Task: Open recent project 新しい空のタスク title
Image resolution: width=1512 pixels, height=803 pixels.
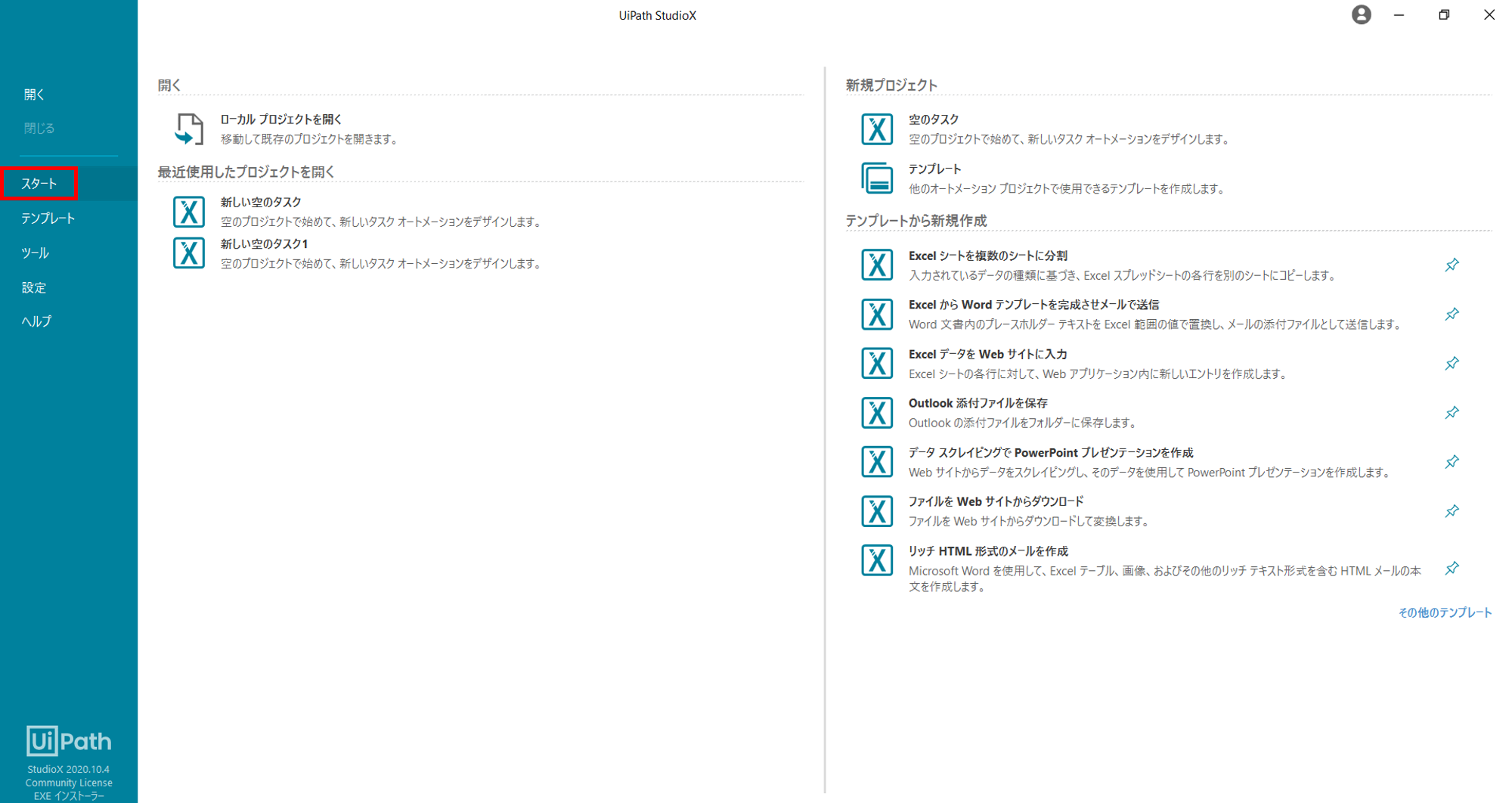Action: tap(261, 202)
